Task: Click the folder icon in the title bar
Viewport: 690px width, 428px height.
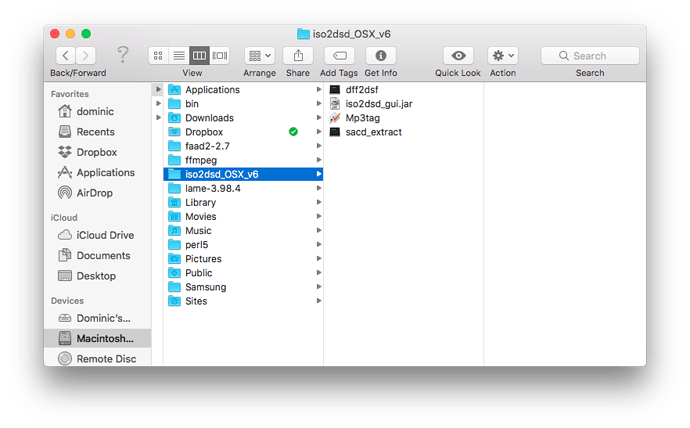Action: pyautogui.click(x=303, y=34)
